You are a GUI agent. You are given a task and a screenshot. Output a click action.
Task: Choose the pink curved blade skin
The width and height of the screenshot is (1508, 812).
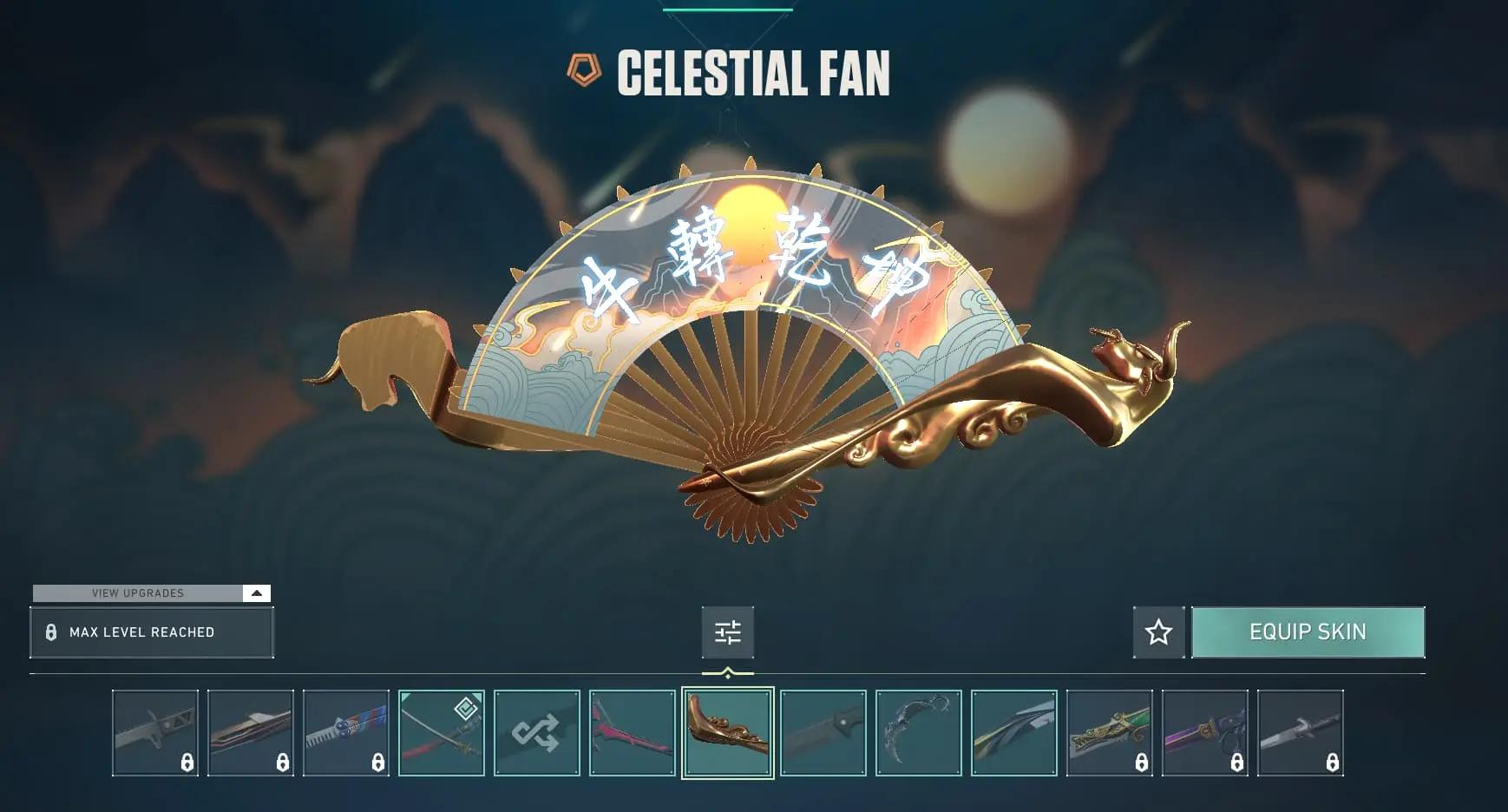[633, 733]
